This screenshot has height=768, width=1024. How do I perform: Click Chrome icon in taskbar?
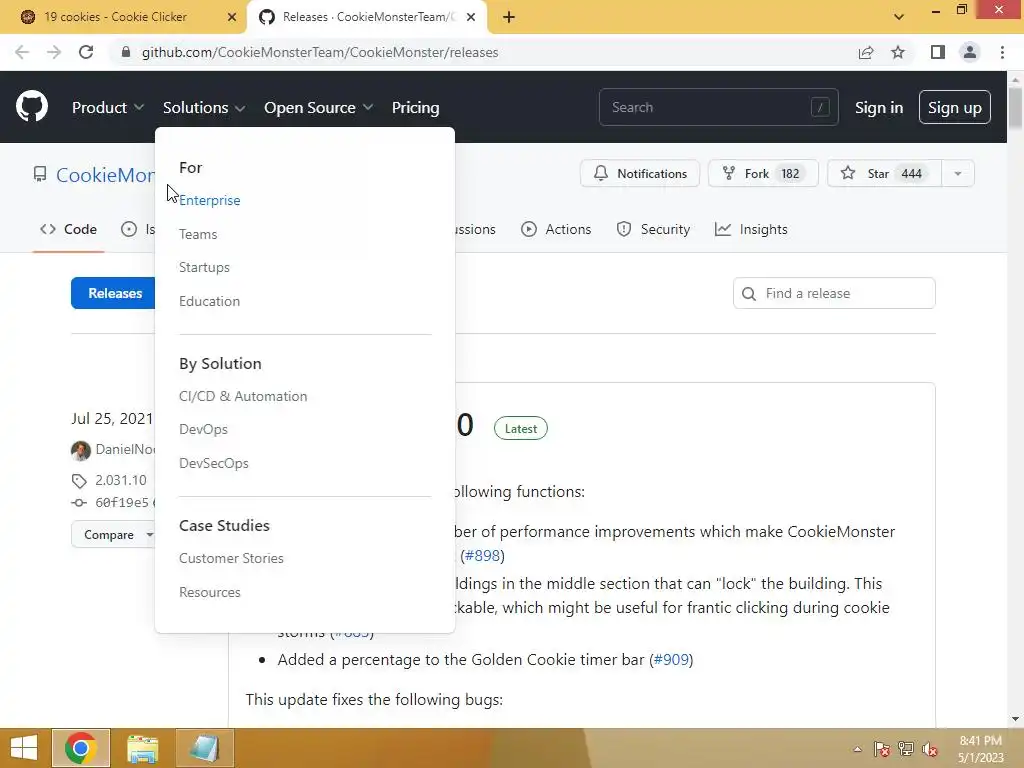tap(81, 748)
